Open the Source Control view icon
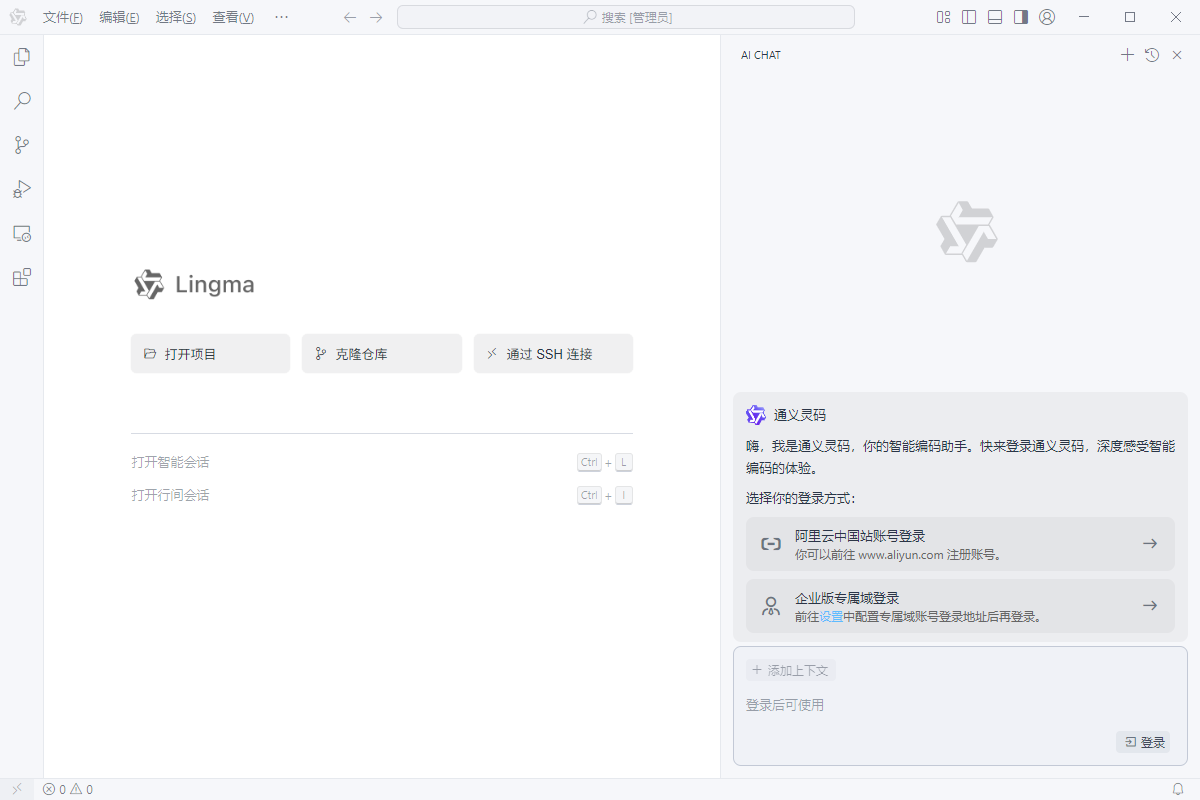The image size is (1200, 800). (21, 145)
